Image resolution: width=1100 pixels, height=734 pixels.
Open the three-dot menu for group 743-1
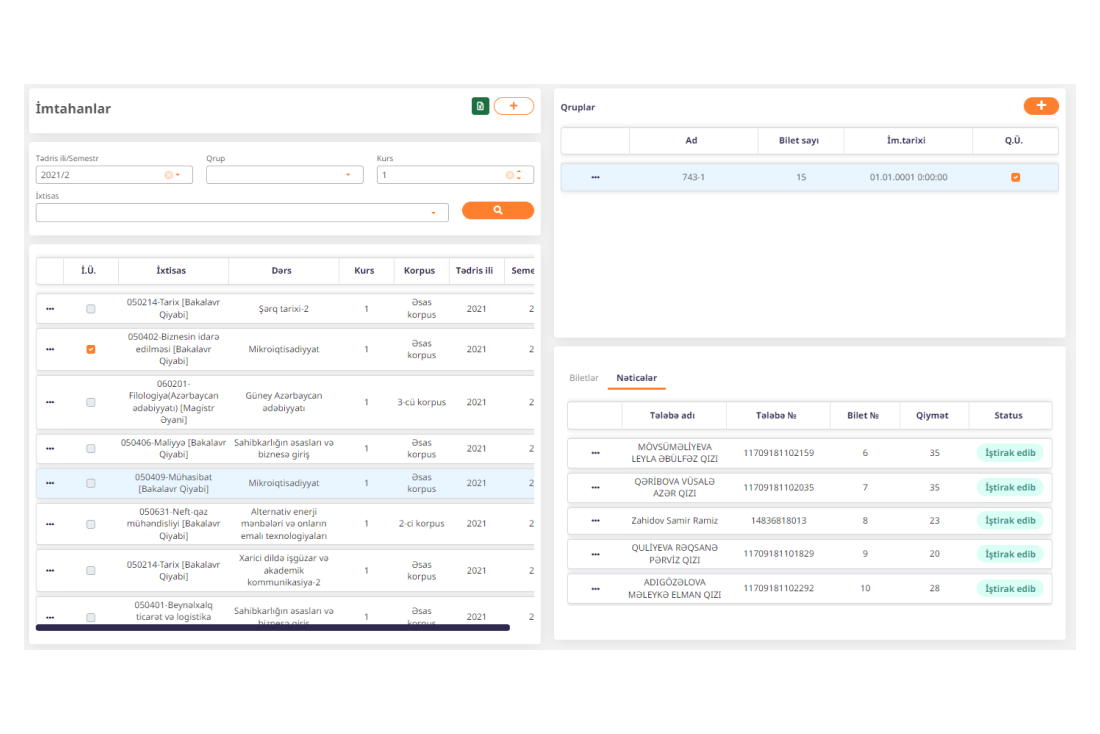coord(596,178)
